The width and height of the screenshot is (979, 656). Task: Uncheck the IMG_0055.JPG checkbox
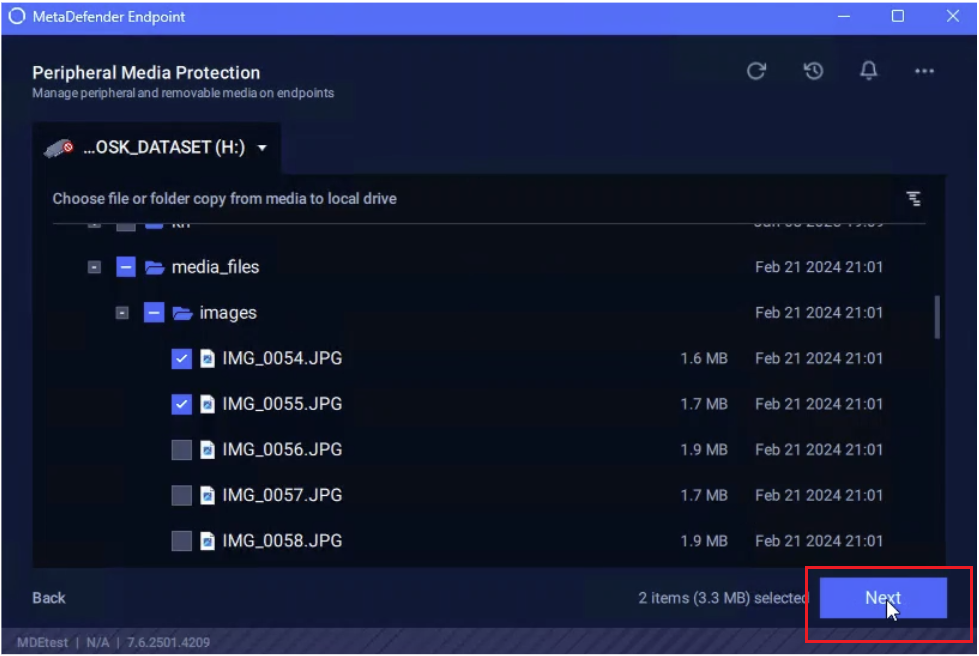coord(181,404)
